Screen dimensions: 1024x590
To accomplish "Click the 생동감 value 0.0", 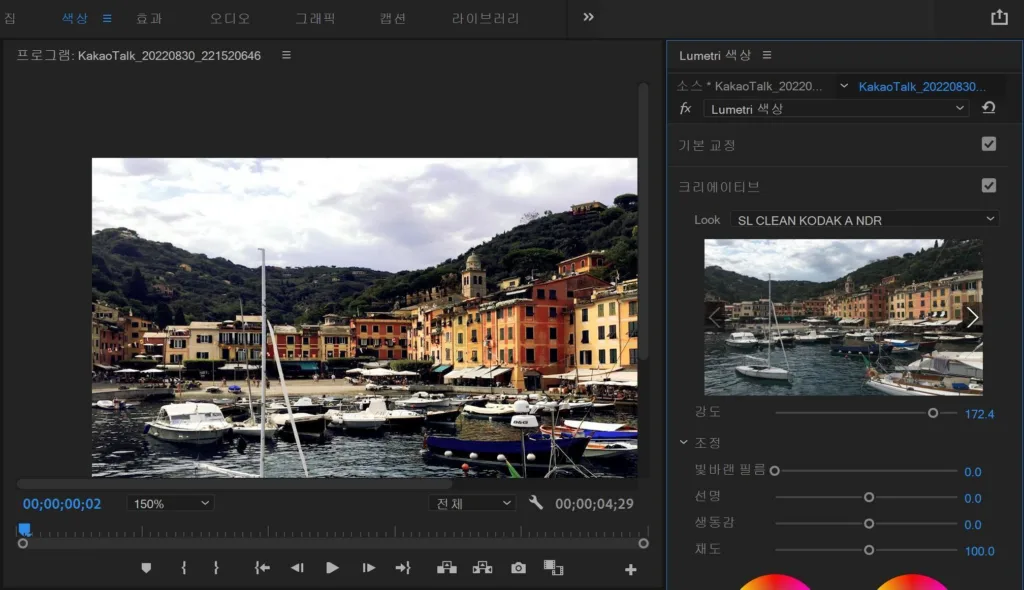I will point(972,525).
